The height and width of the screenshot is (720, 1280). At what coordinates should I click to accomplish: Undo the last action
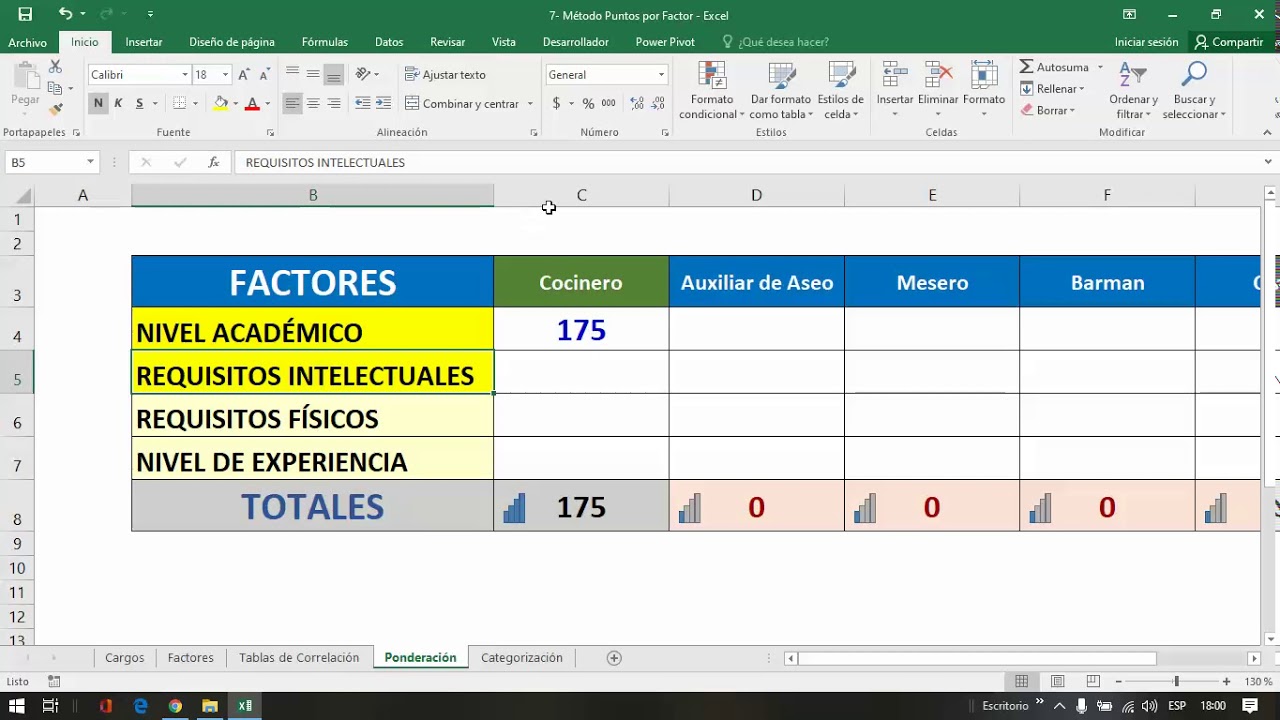coord(65,14)
